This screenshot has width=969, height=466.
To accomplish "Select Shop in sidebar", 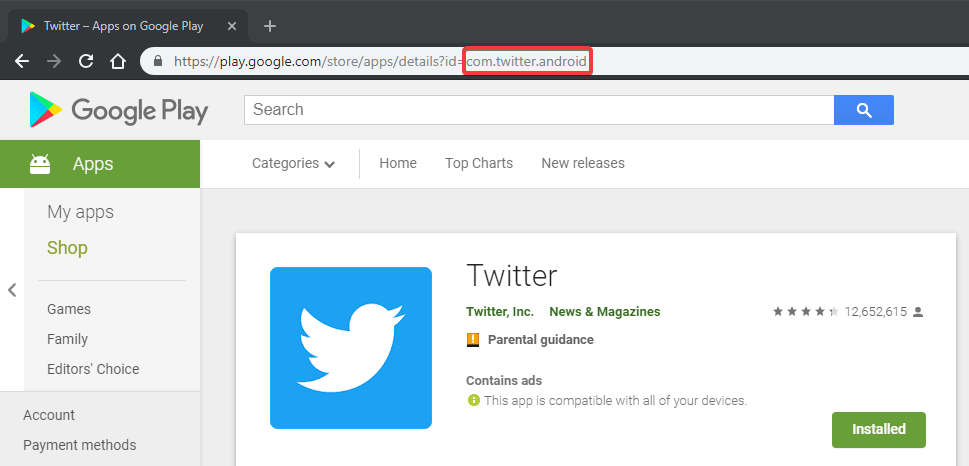I will [67, 248].
